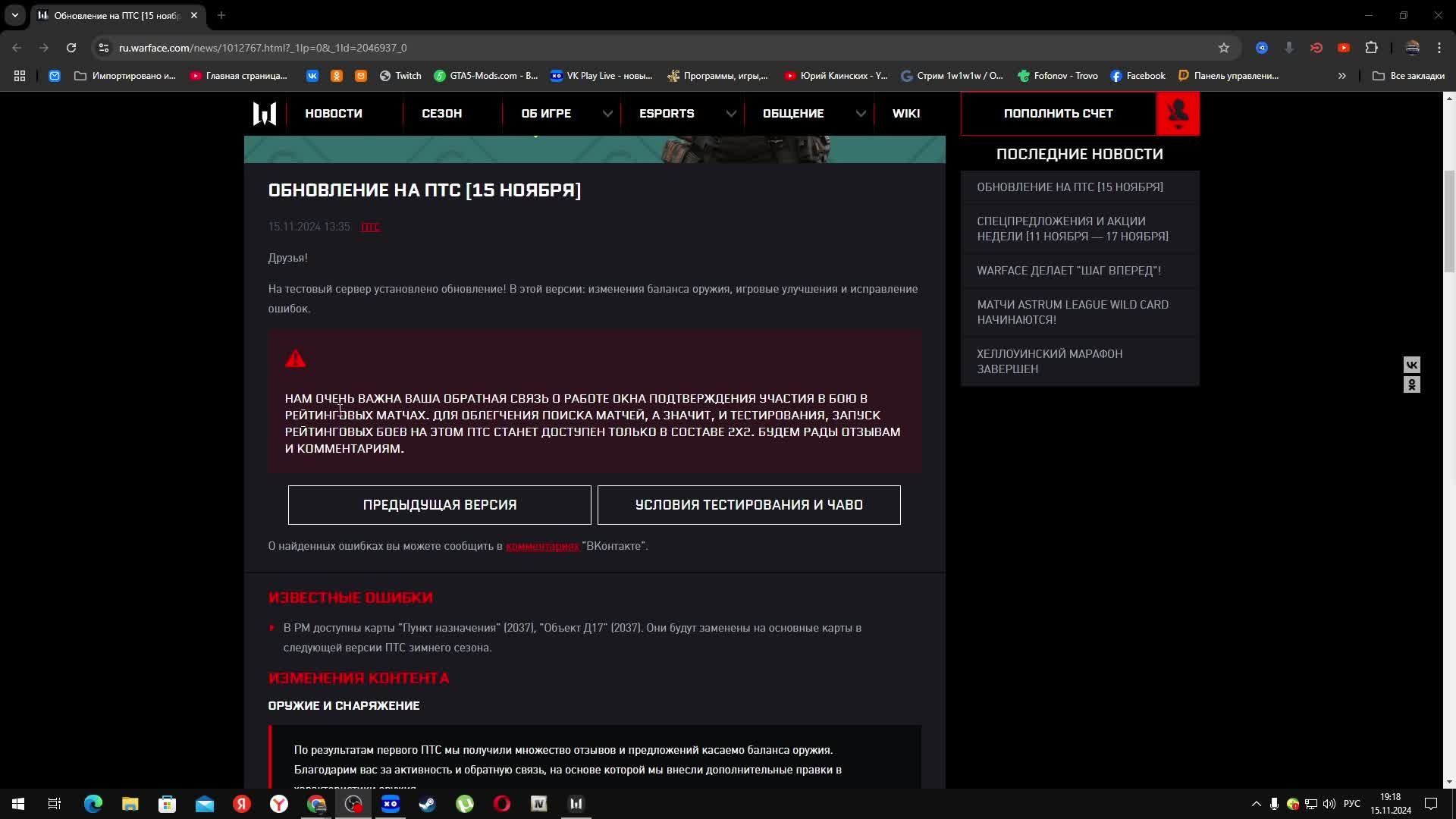Viewport: 1456px width, 819px height.
Task: Open the СЕЗОН menu item
Action: point(441,114)
